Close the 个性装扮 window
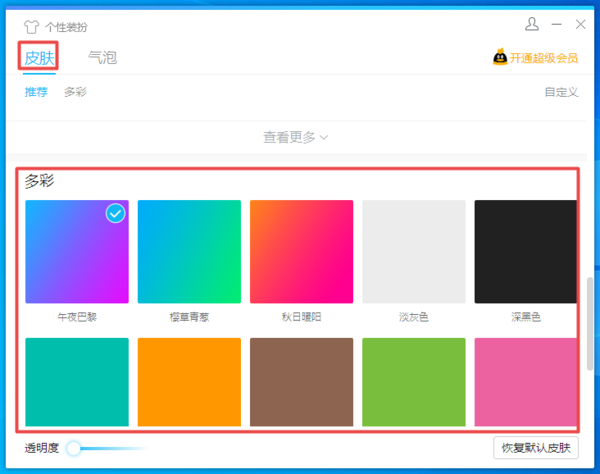Image resolution: width=600 pixels, height=474 pixels. [x=580, y=24]
